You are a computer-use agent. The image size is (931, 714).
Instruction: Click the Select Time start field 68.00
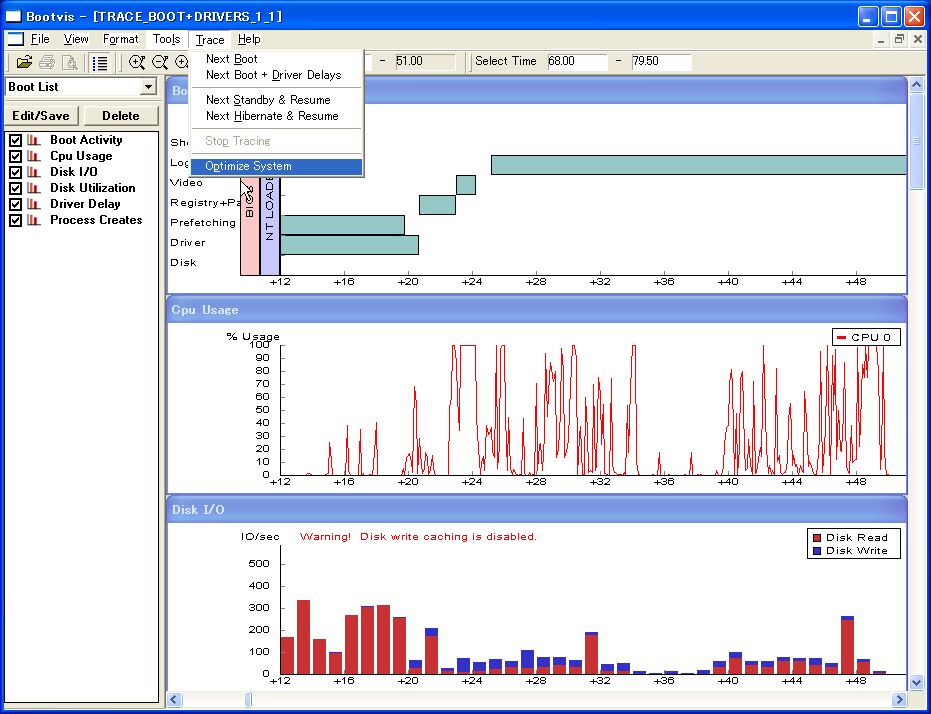(577, 61)
